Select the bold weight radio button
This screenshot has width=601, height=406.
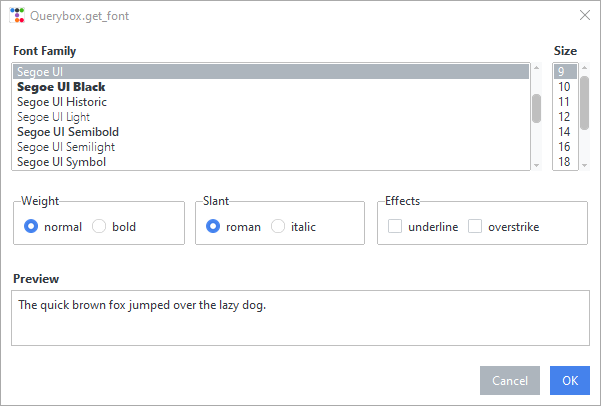(99, 226)
